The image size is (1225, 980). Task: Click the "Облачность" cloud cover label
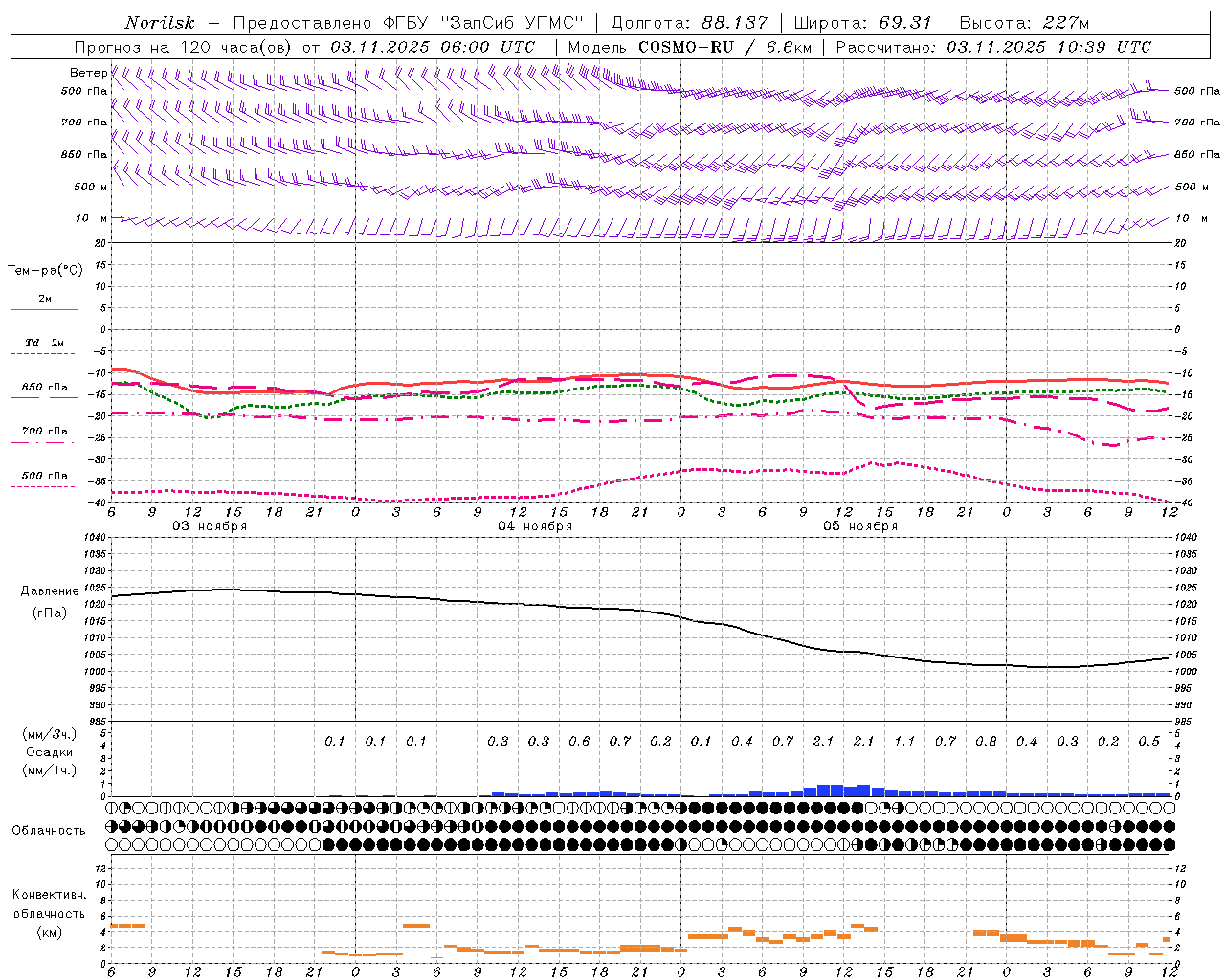click(49, 831)
